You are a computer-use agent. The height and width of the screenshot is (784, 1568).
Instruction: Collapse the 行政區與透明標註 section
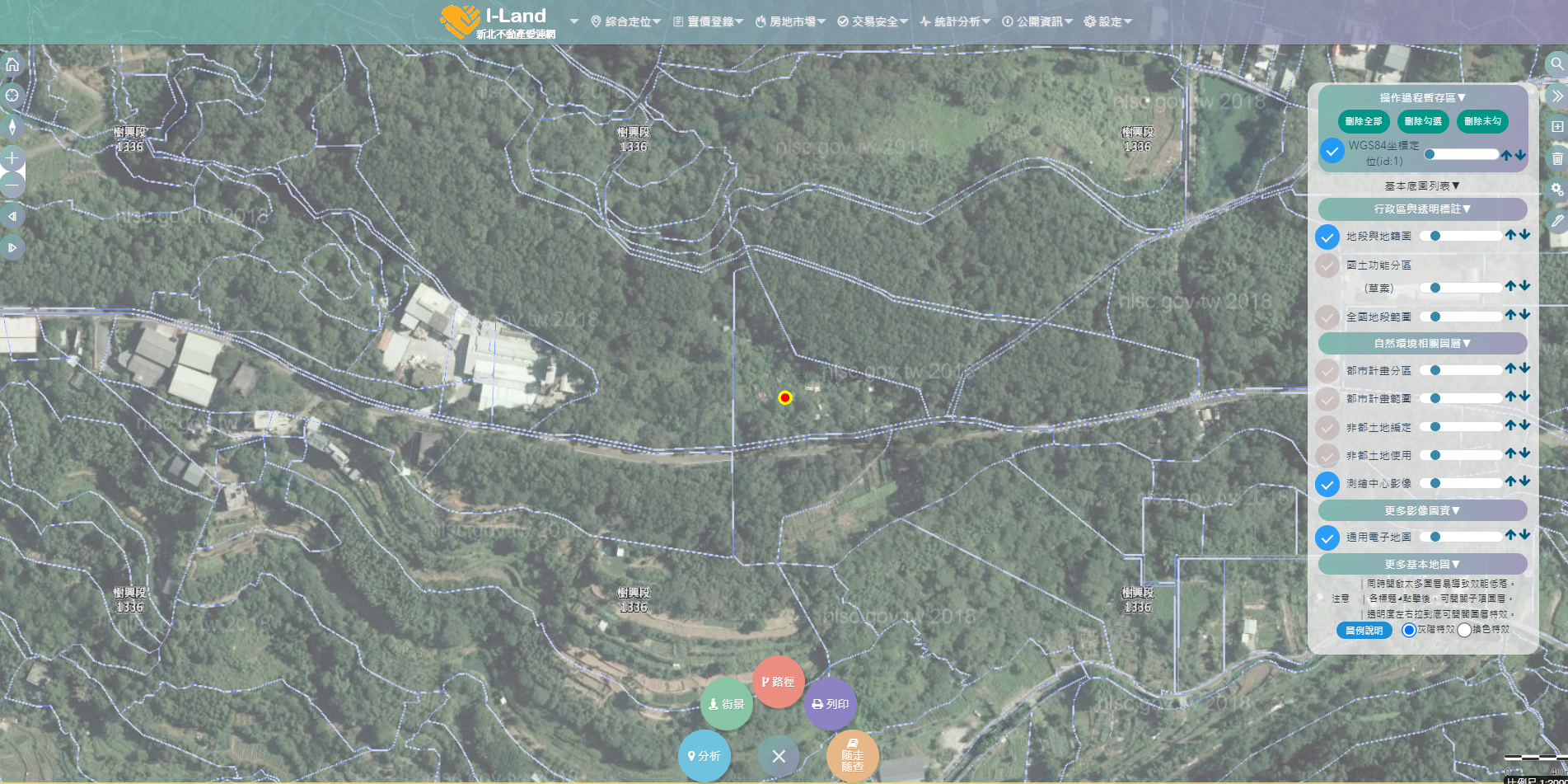1422,209
